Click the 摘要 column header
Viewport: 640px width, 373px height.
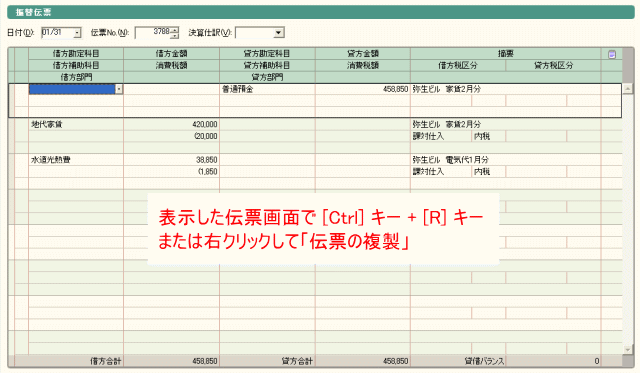(x=506, y=53)
